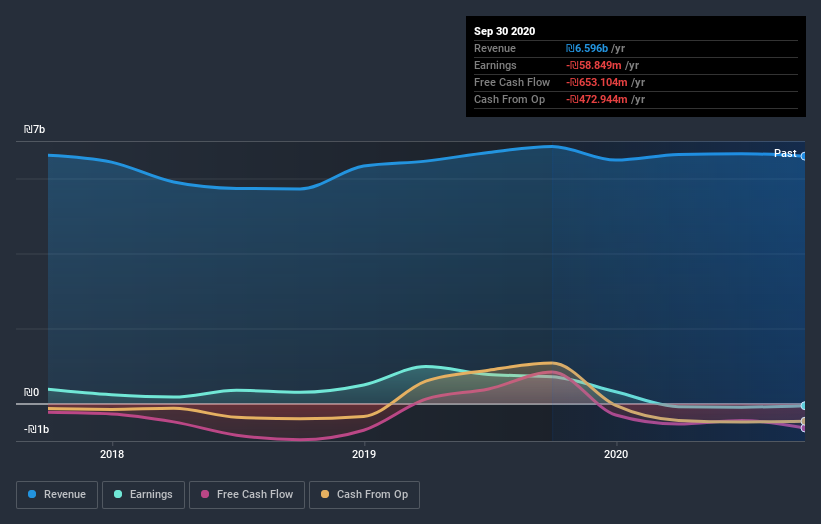Screen dimensions: 821x524
Task: Click the ₪7b y-axis label
Action: pyautogui.click(x=35, y=129)
